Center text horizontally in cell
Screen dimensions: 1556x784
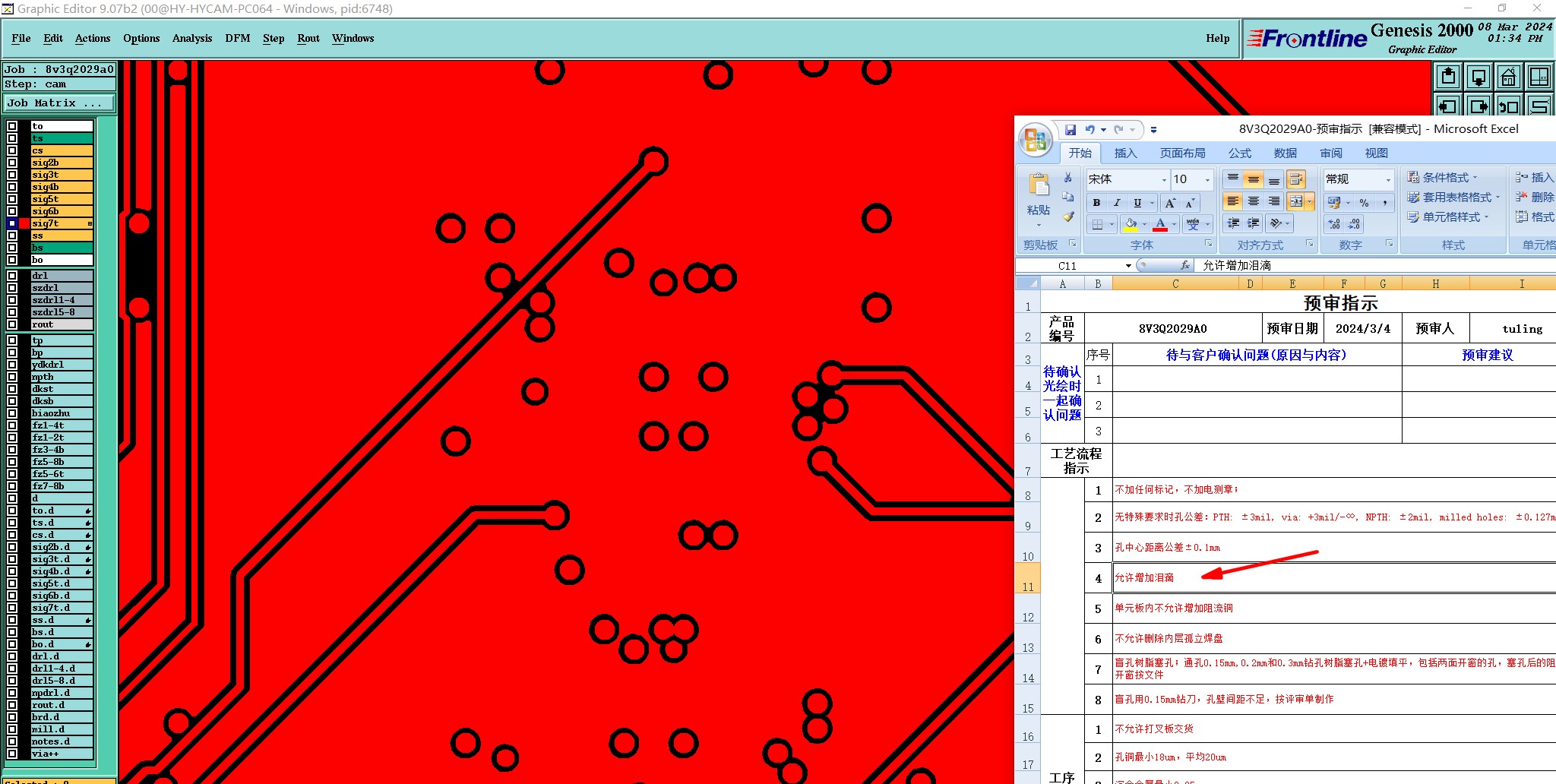tap(1254, 201)
